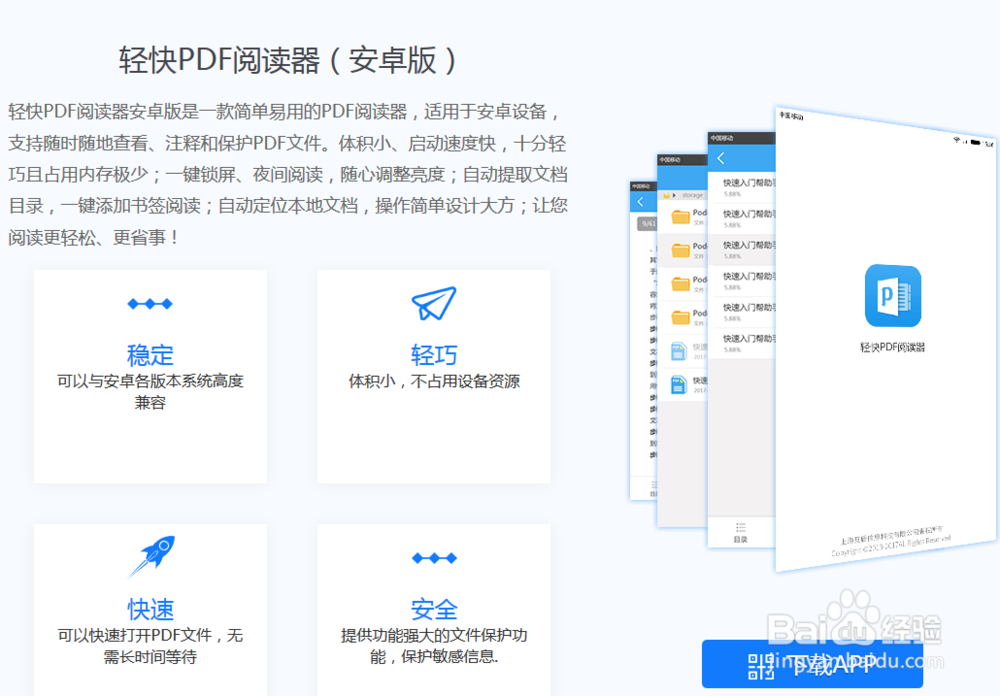Select the 稳定 feature diamond icon
The height and width of the screenshot is (696, 1000).
150,304
